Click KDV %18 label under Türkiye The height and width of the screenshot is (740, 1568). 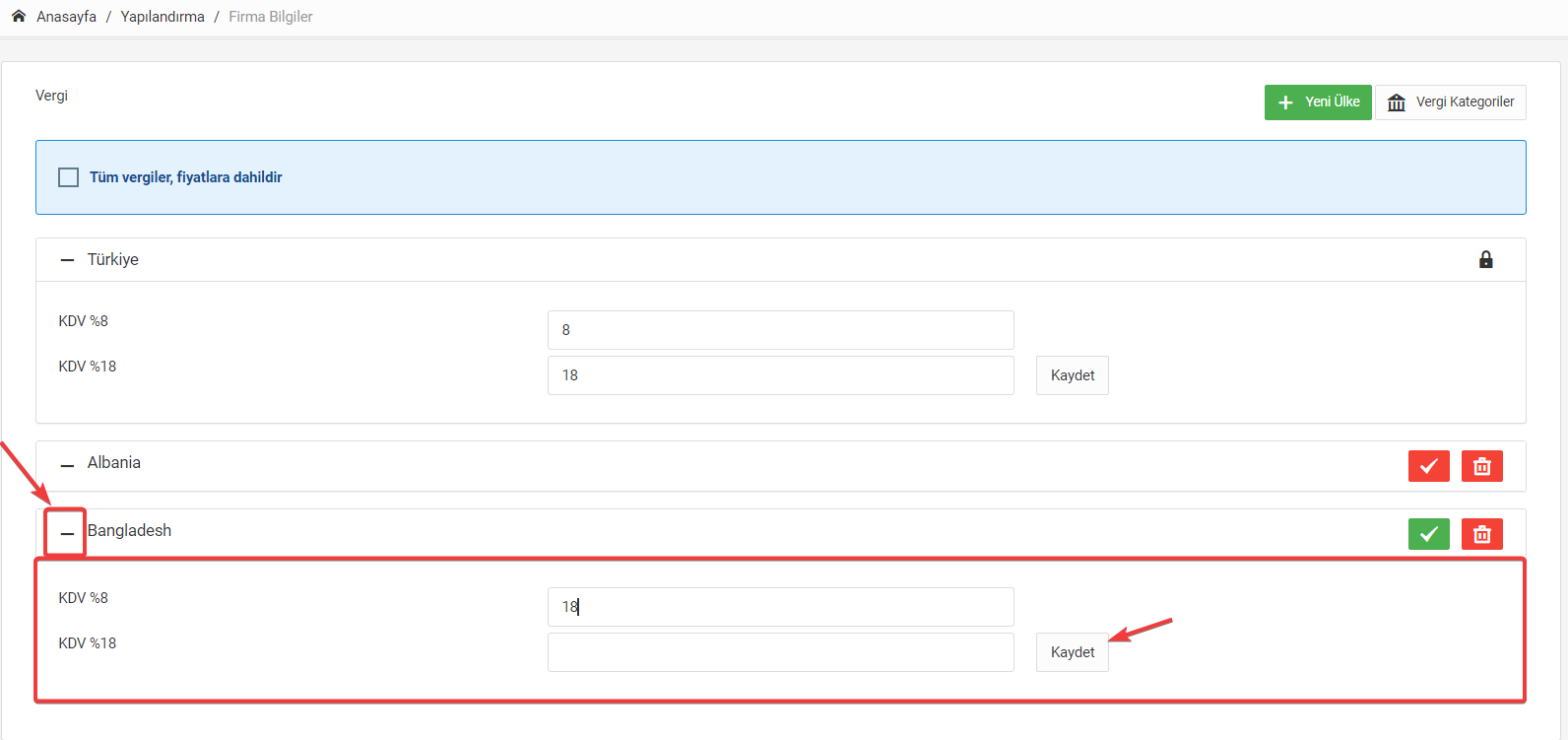pos(88,367)
